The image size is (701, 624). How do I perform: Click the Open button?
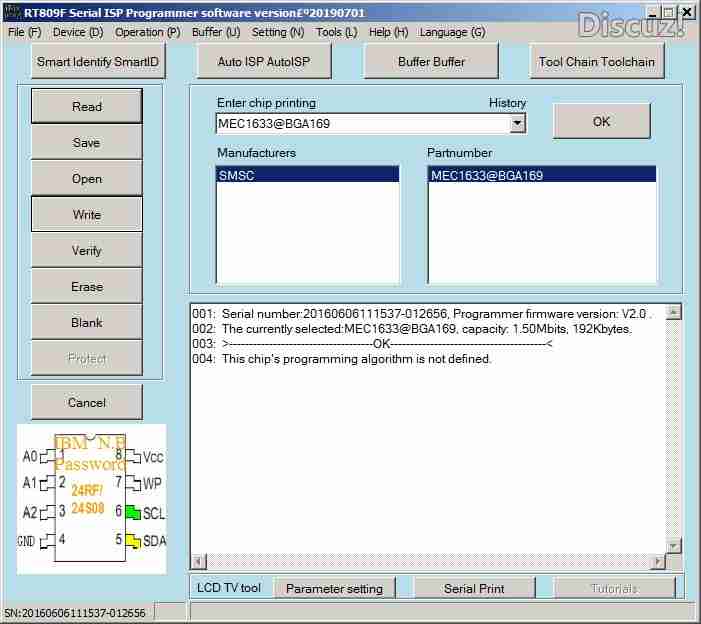(87, 179)
